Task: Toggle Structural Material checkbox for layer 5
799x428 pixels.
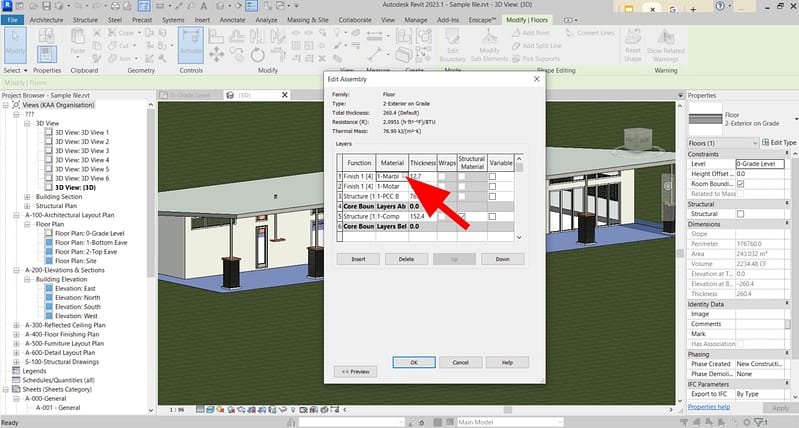Action: 462,217
